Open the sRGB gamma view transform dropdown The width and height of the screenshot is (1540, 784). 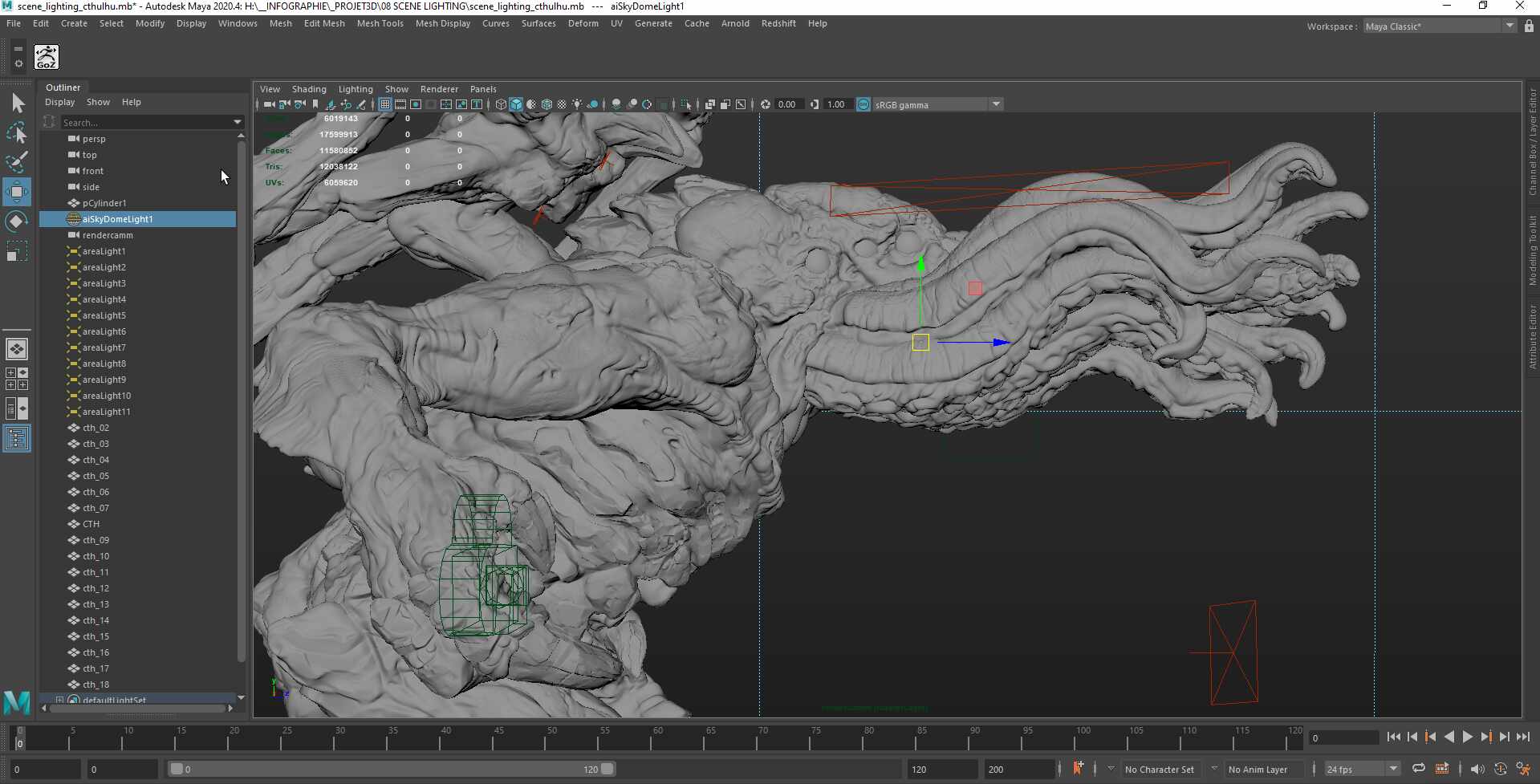click(996, 104)
